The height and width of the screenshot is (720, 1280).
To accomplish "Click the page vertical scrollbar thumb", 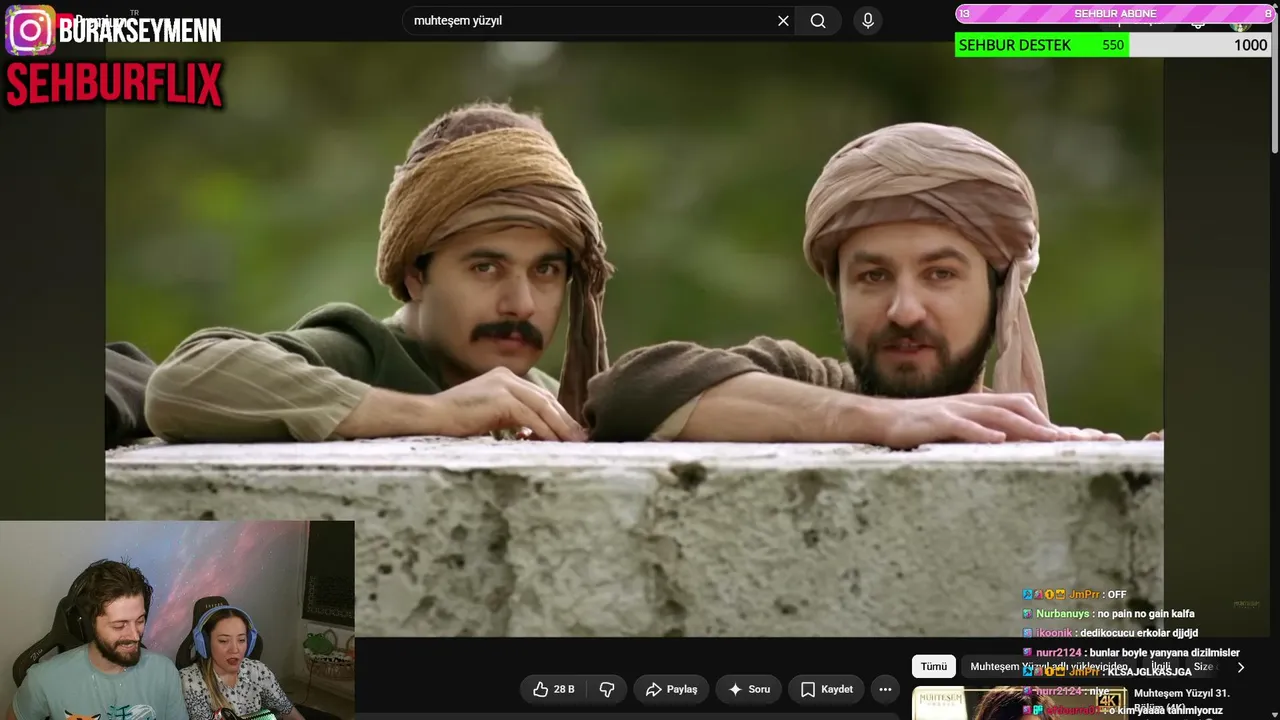I will pos(1275,85).
